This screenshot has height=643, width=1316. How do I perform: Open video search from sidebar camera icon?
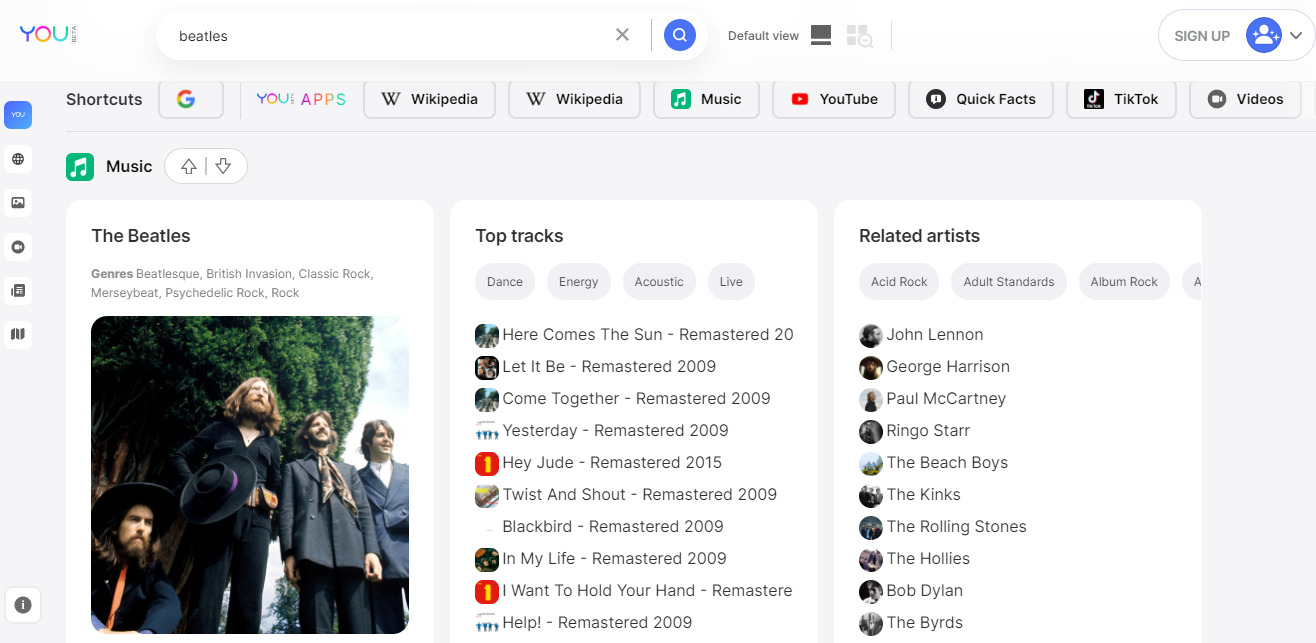point(18,247)
